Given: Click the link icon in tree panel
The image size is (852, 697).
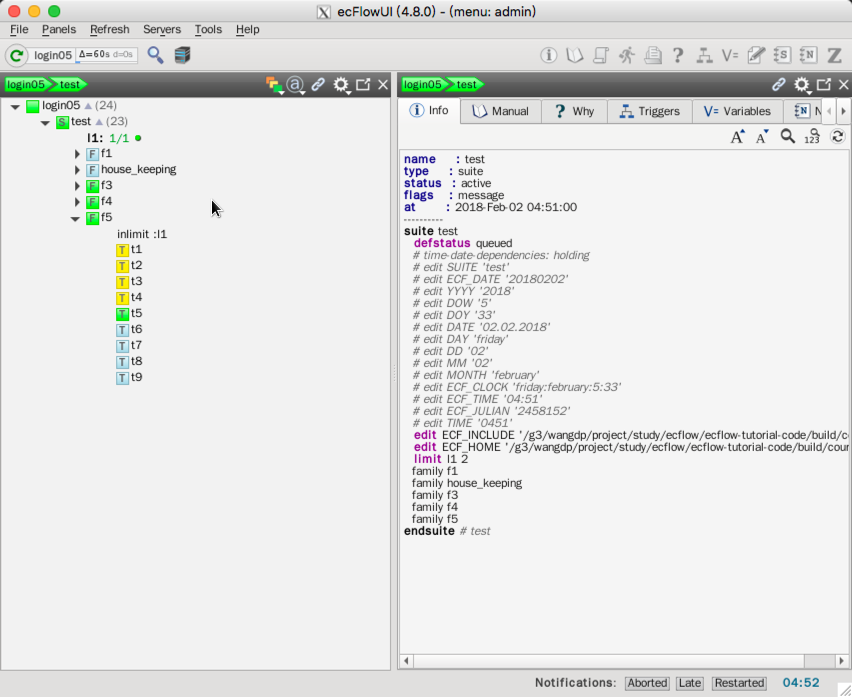Looking at the screenshot, I should [x=318, y=85].
